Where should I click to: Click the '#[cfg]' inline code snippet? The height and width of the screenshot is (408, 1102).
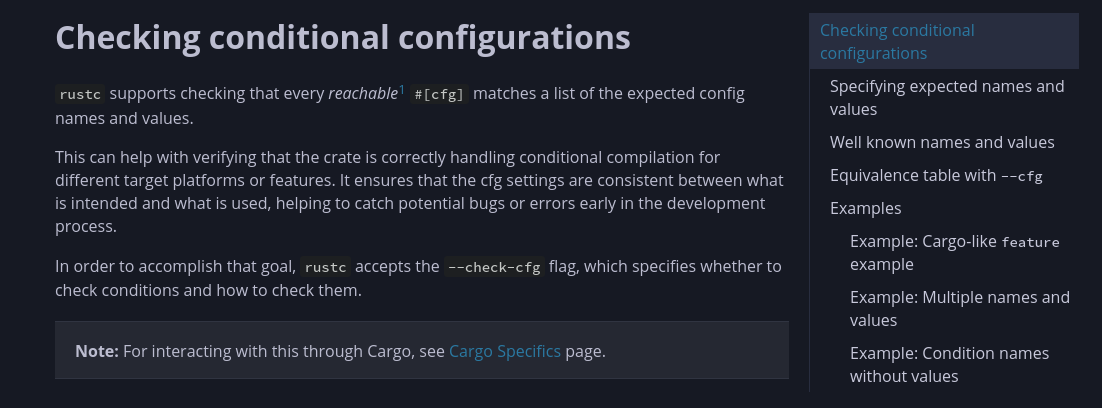point(439,95)
